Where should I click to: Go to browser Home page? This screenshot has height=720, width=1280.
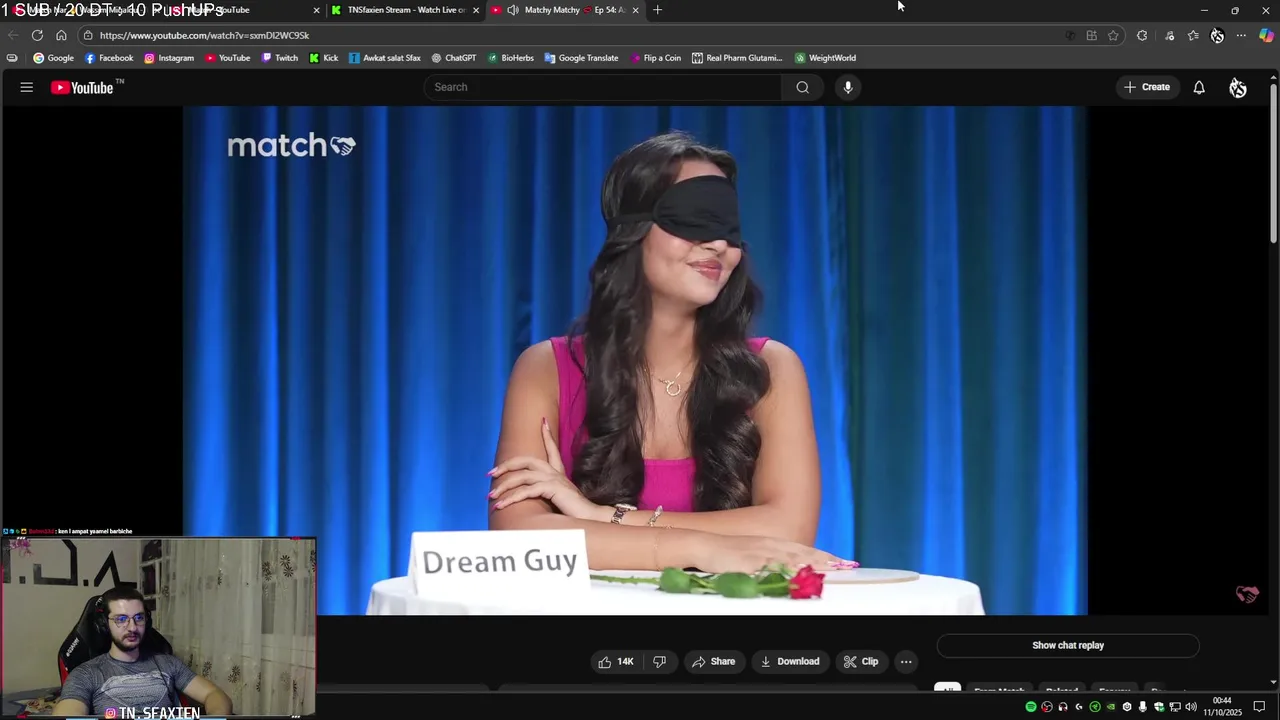61,35
